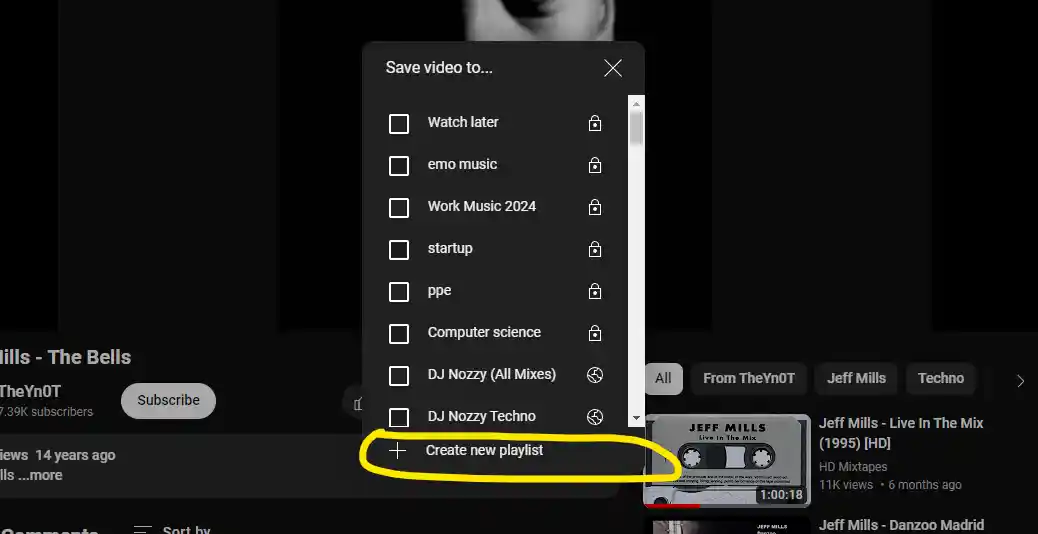Click the playlist list scroll down arrow
The image size is (1038, 534).
click(x=636, y=418)
